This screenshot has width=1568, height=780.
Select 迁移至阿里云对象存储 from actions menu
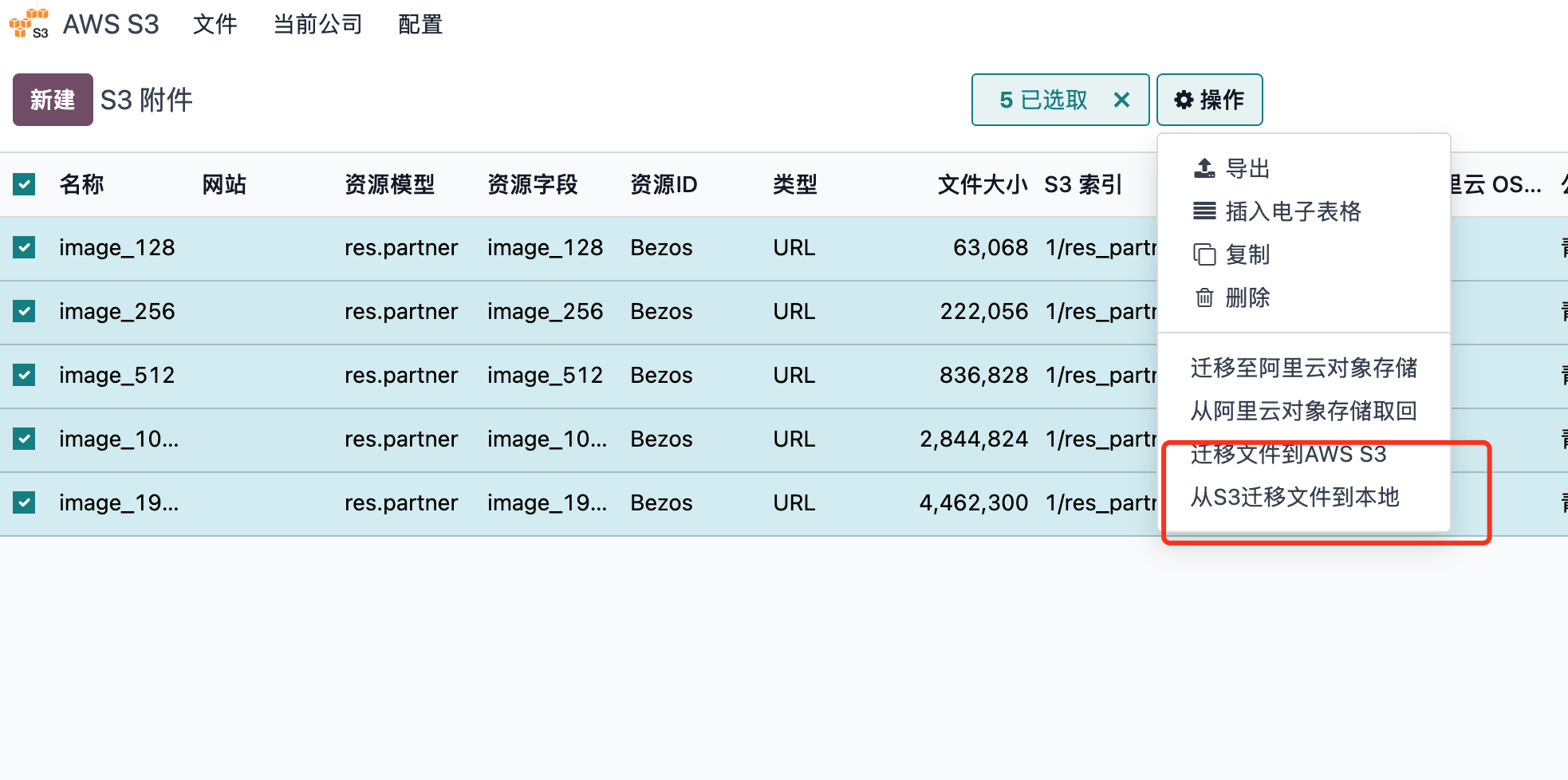coord(1304,368)
